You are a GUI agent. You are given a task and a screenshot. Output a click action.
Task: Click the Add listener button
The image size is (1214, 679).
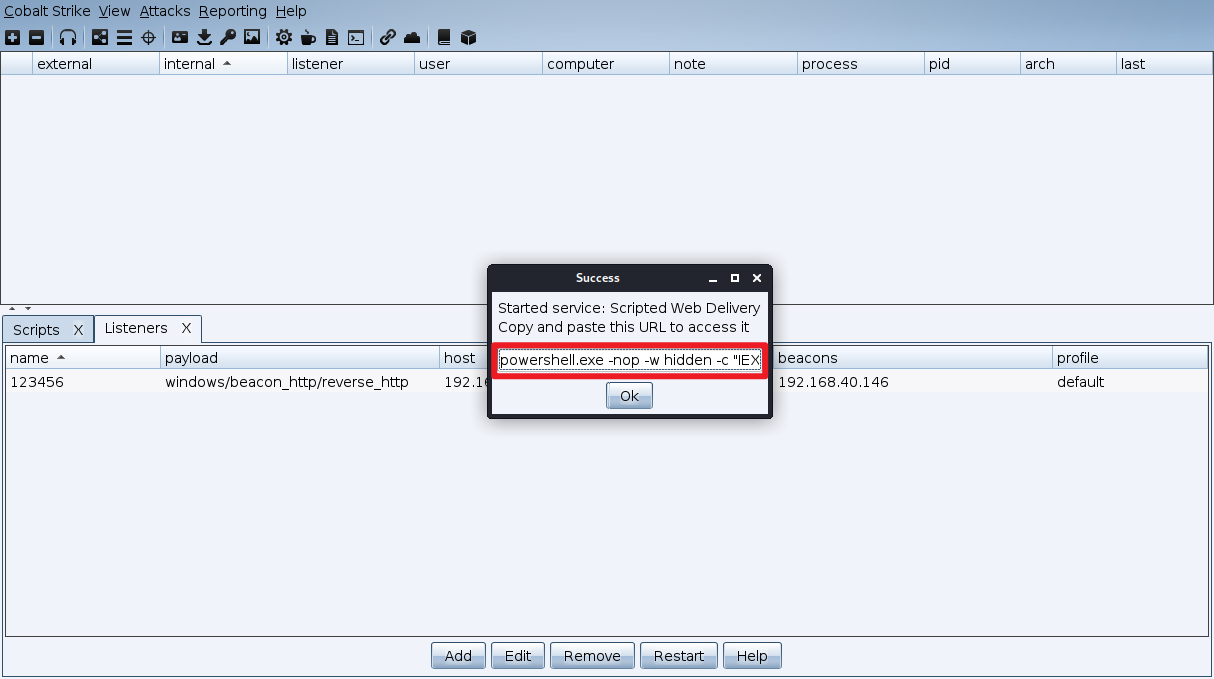458,656
